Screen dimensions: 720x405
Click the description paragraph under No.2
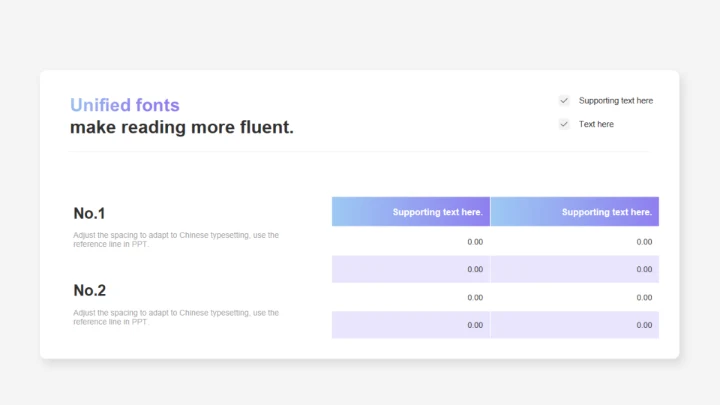176,317
